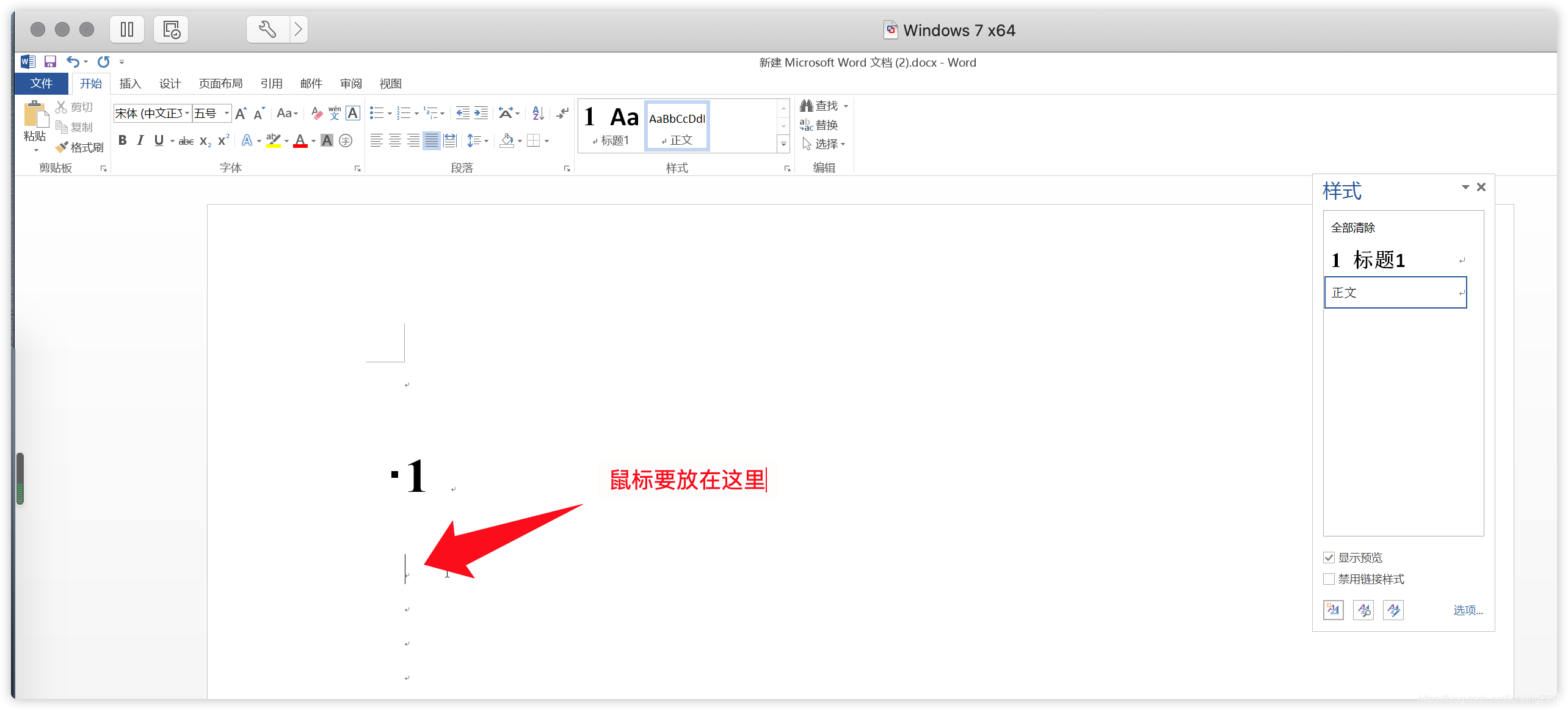Open the Select (选择) dropdown

click(x=824, y=144)
